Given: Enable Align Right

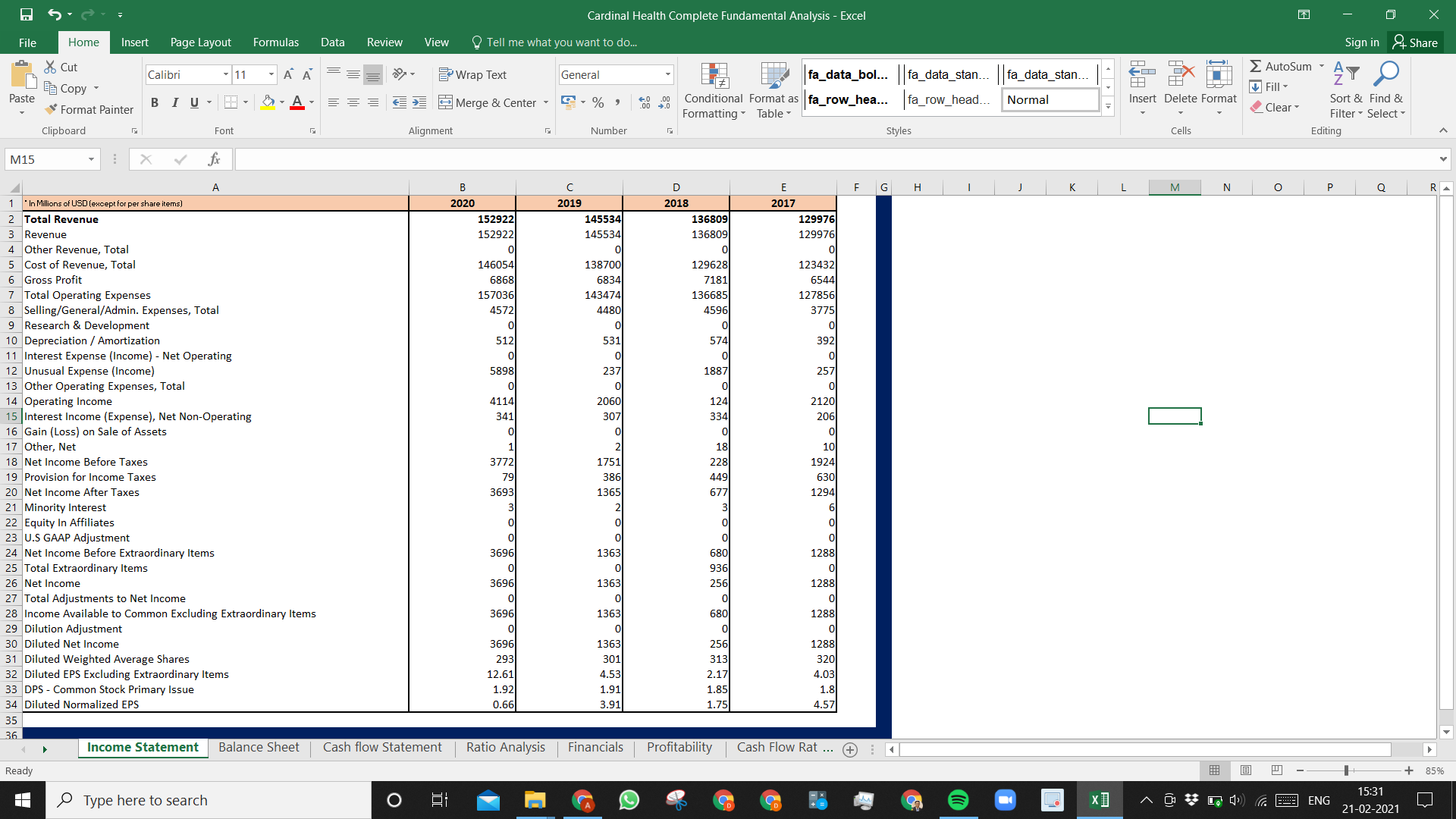Looking at the screenshot, I should pos(373,102).
